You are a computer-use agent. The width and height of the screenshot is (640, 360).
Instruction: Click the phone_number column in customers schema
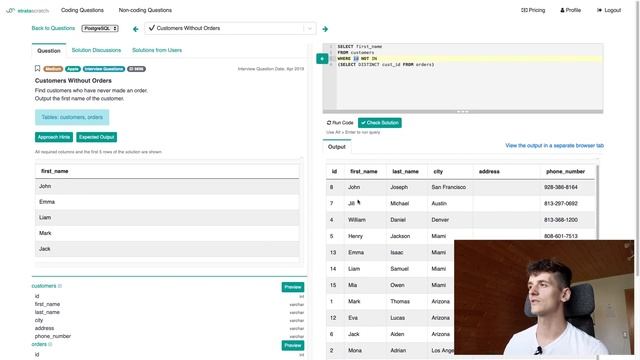(x=53, y=336)
